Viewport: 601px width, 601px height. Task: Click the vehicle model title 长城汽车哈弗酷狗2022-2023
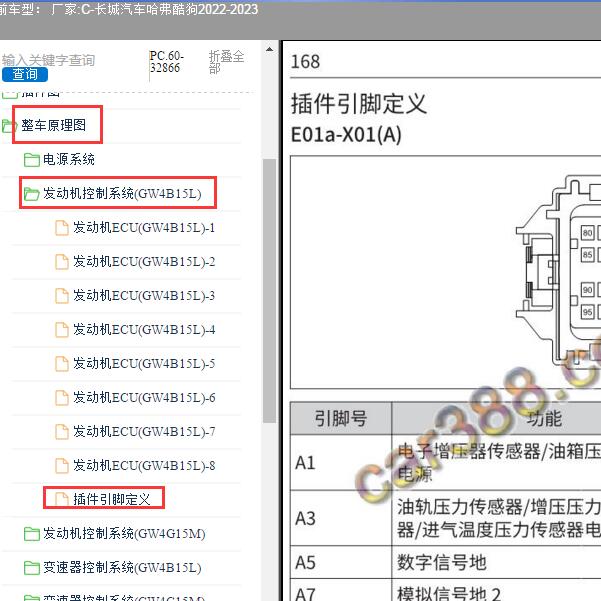pos(176,9)
